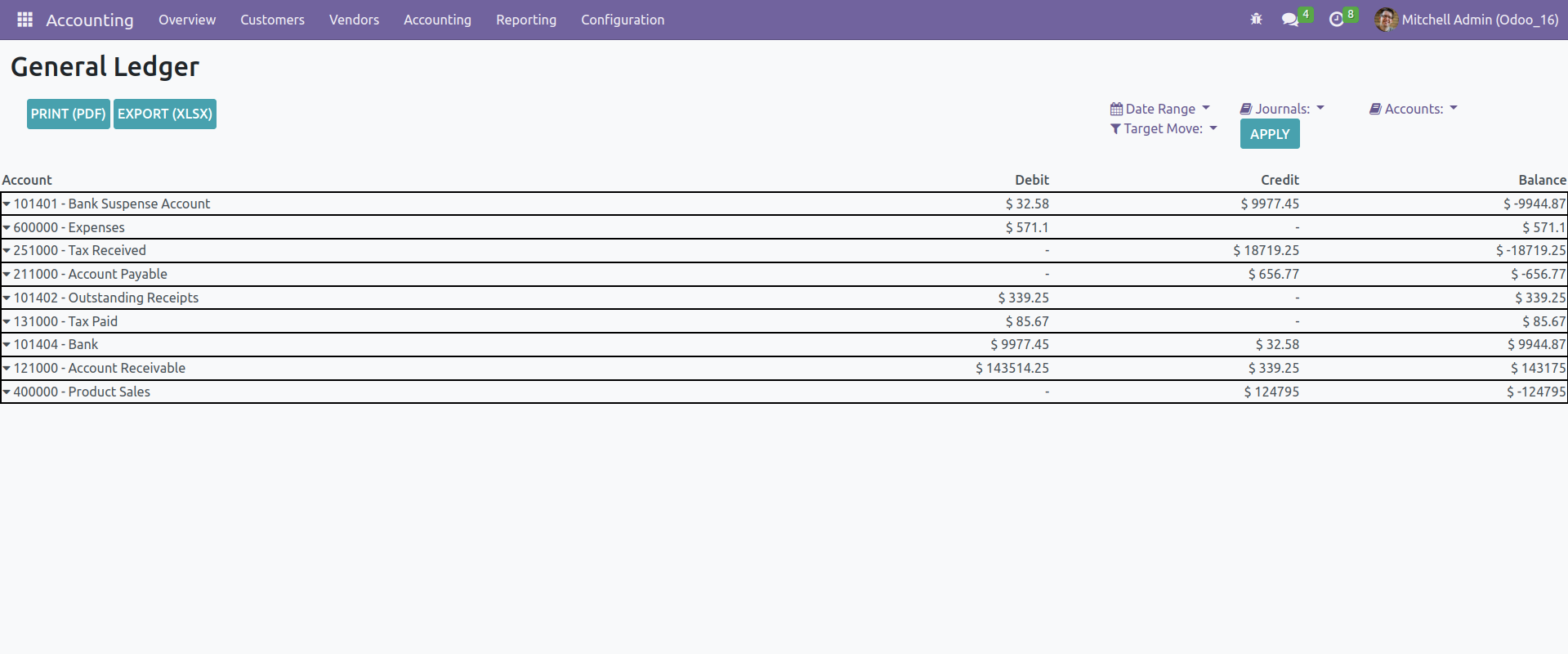Open the Customers menu

pyautogui.click(x=272, y=20)
